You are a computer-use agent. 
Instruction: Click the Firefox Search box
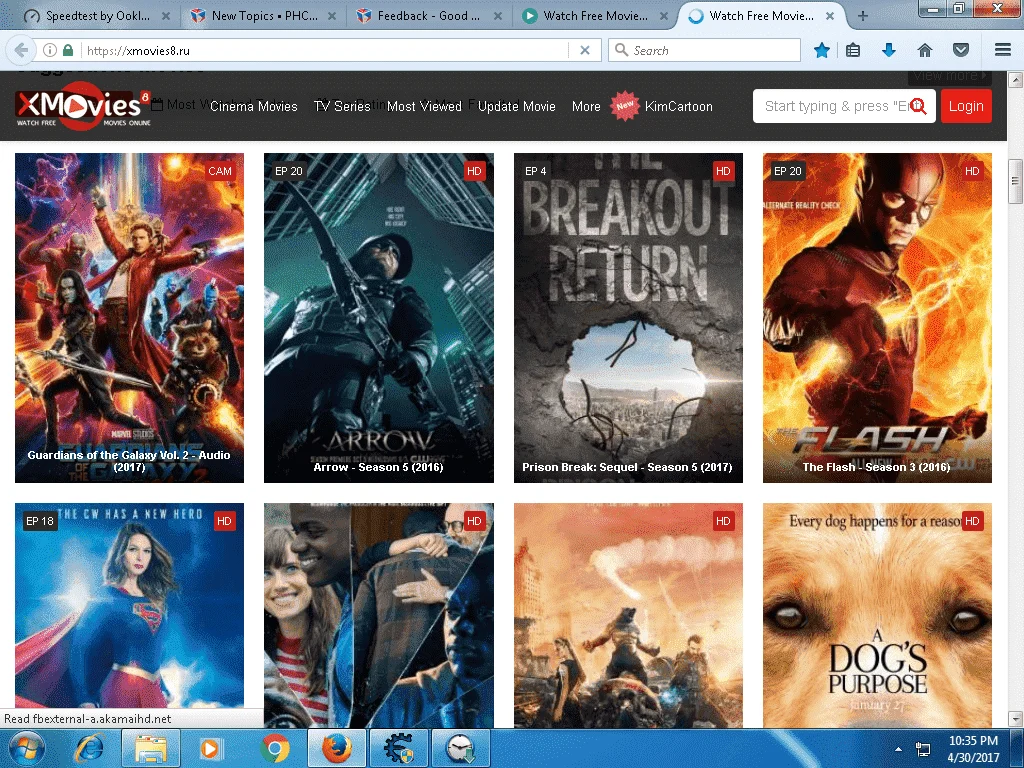[x=704, y=50]
